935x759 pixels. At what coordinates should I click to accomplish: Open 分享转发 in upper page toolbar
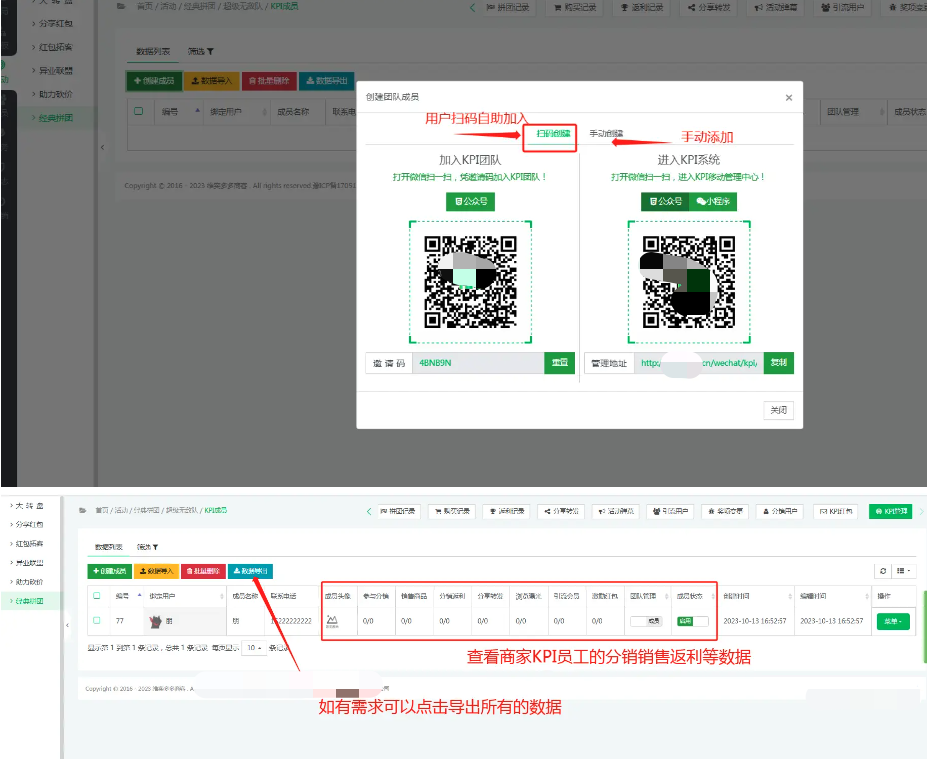point(708,7)
